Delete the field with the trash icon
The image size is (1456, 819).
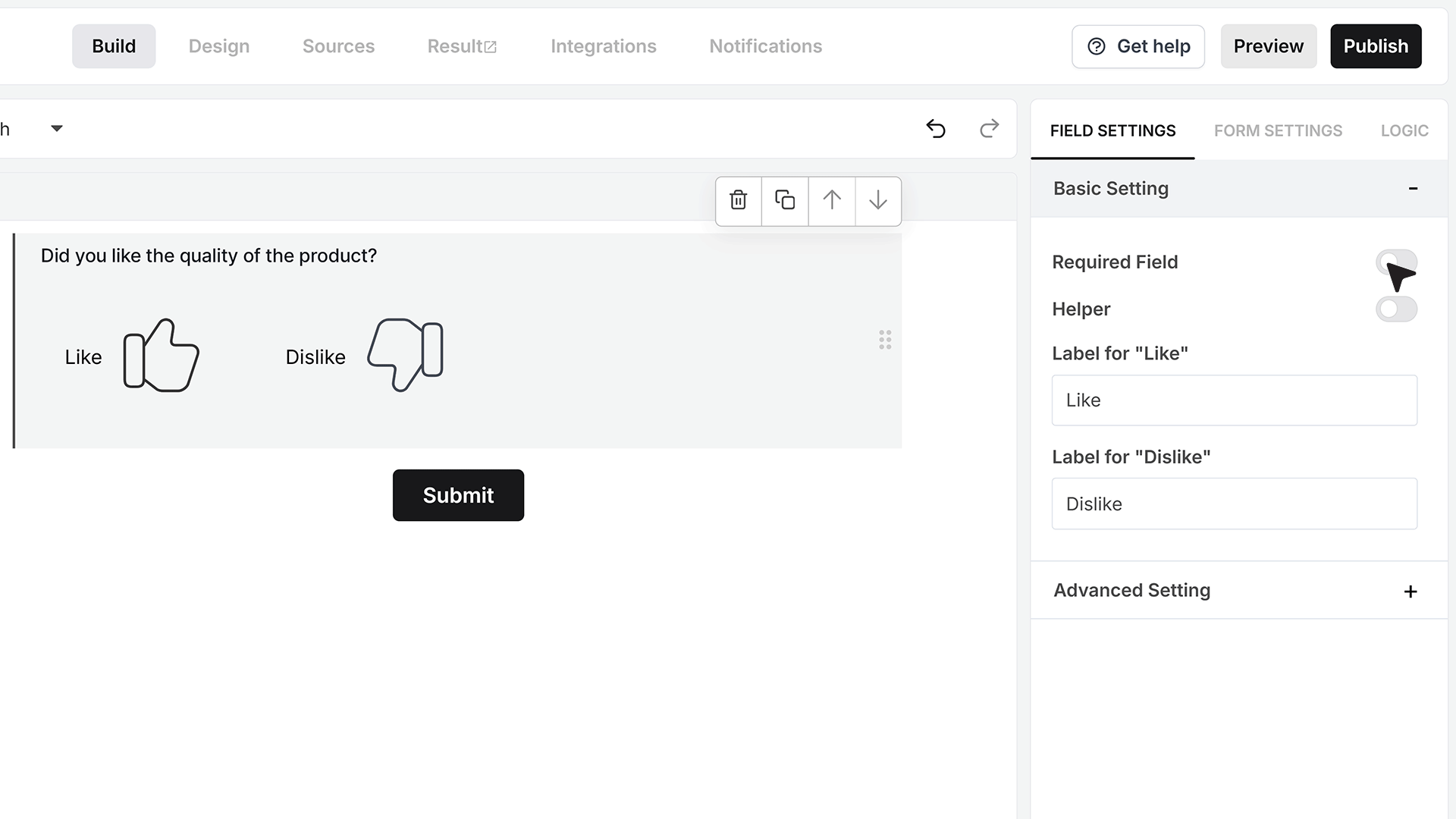point(739,201)
